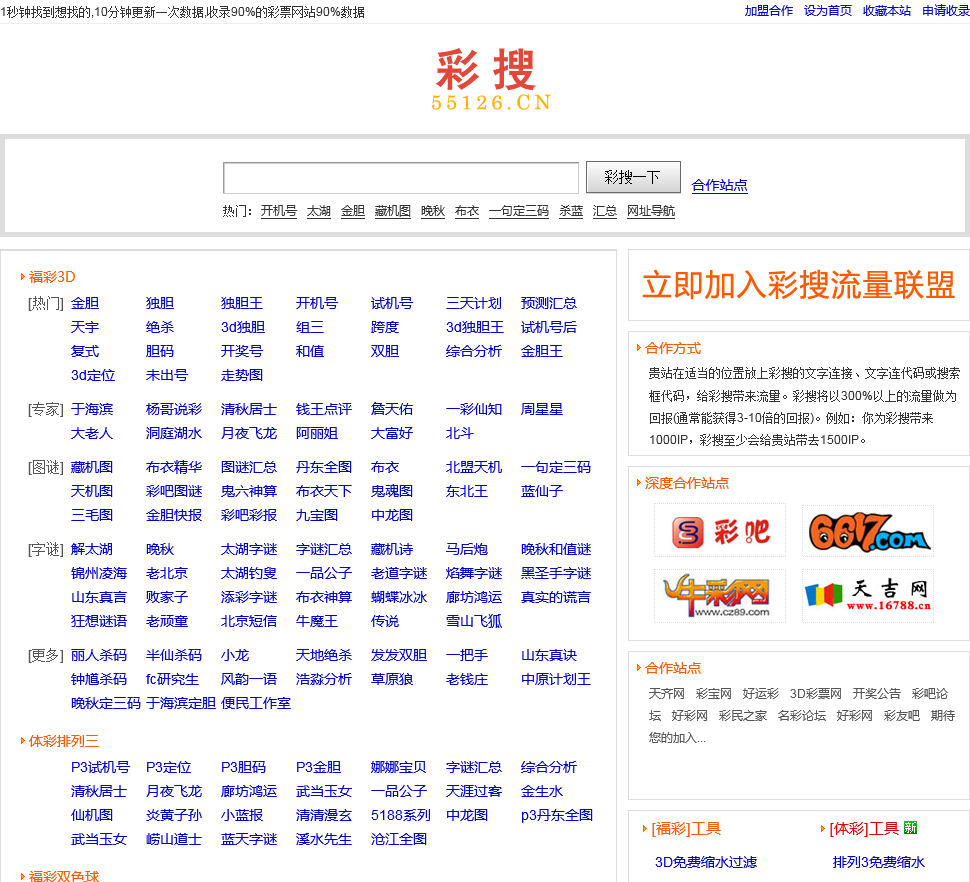Open the 天吉网 16788.cn logo
This screenshot has height=882, width=970.
coord(868,596)
